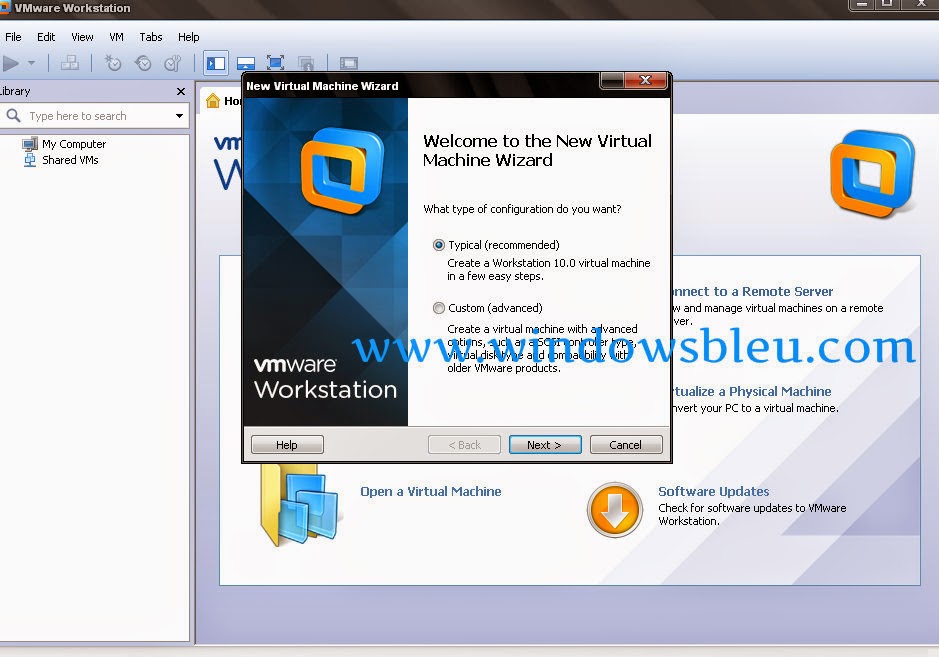This screenshot has width=939, height=657.
Task: Click the wizard Help button
Action: coord(287,444)
